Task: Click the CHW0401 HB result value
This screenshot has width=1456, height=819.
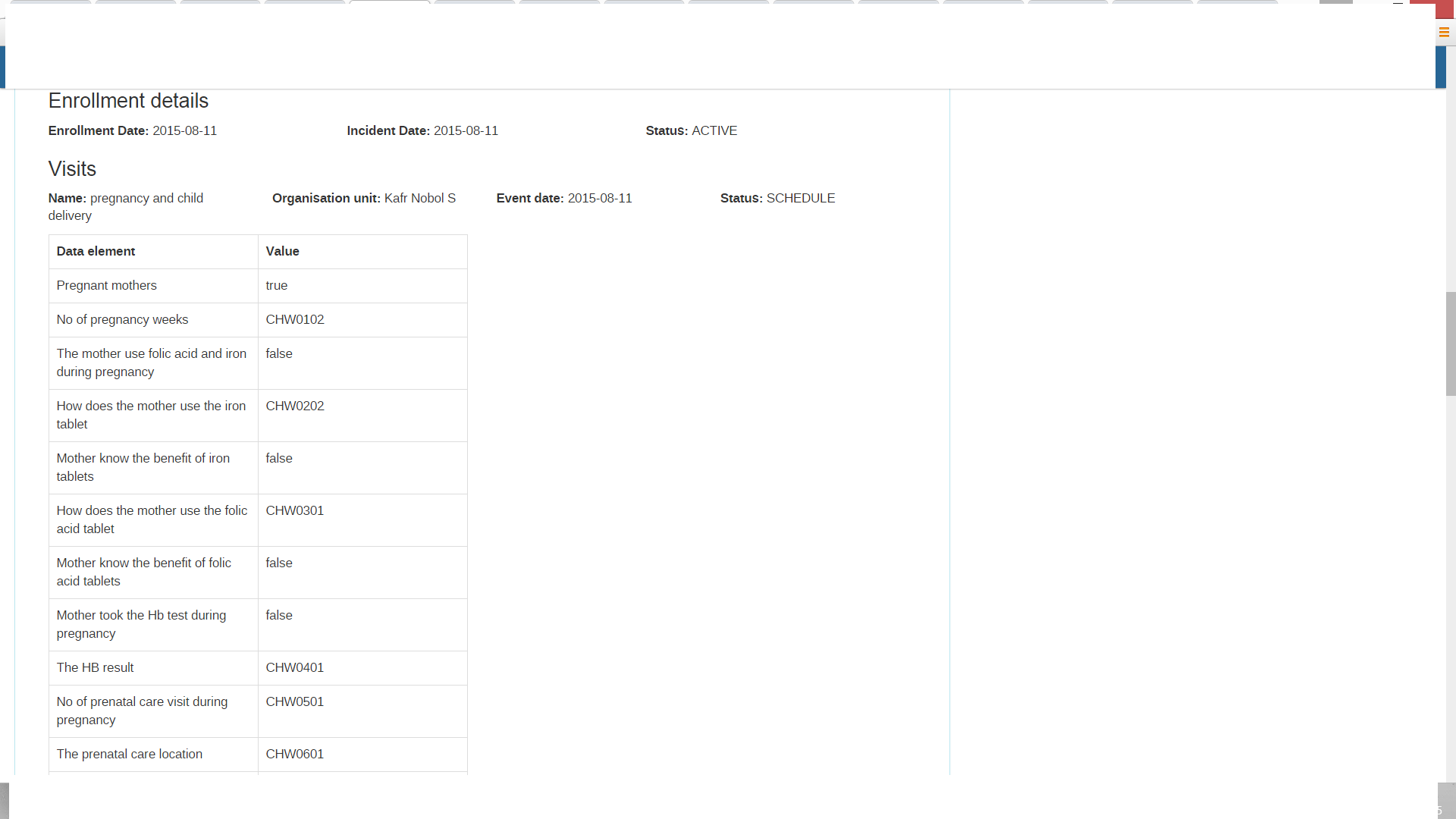Action: (x=294, y=668)
